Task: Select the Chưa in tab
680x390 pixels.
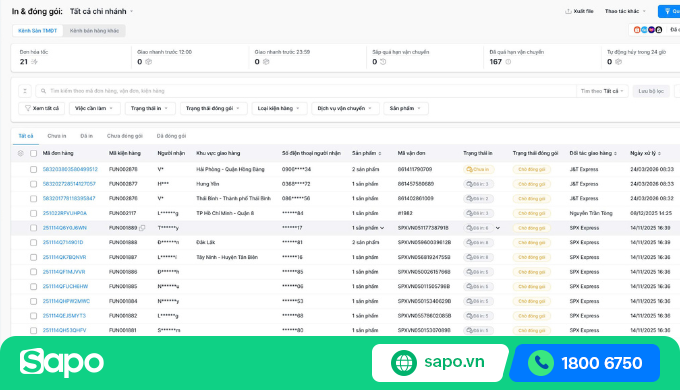Action: (57, 136)
